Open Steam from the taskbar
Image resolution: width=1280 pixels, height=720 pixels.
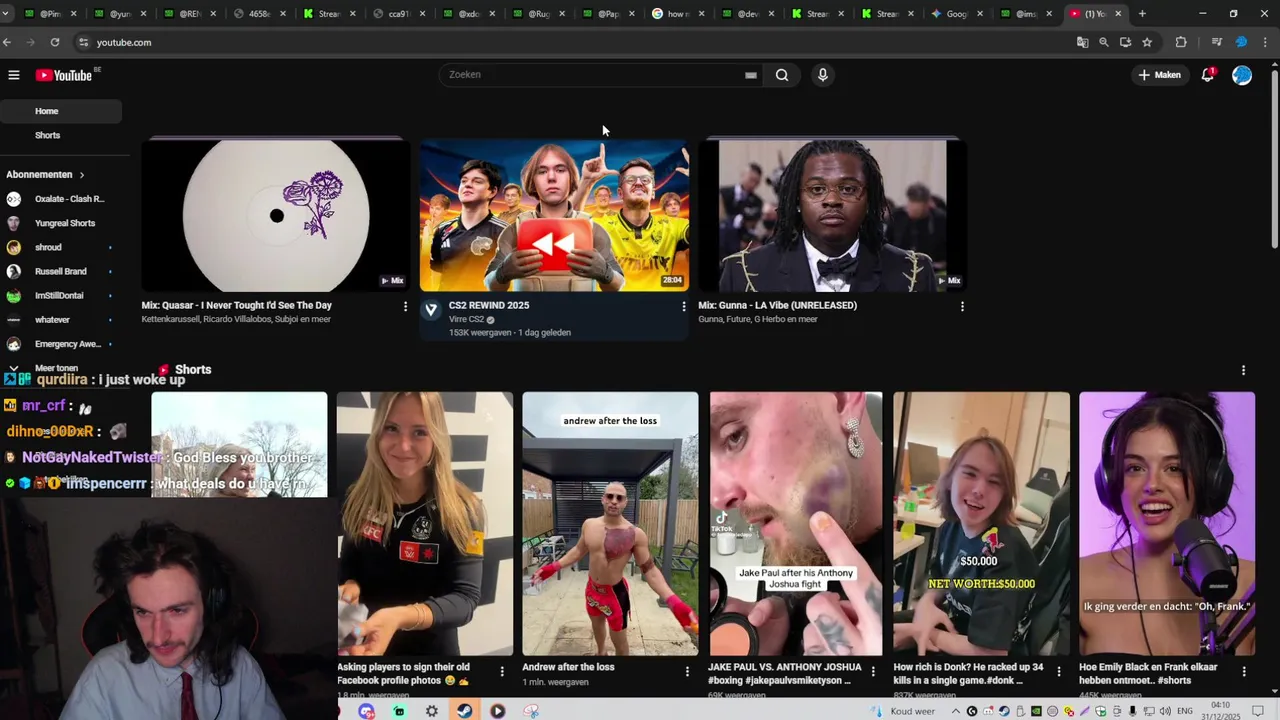465,711
